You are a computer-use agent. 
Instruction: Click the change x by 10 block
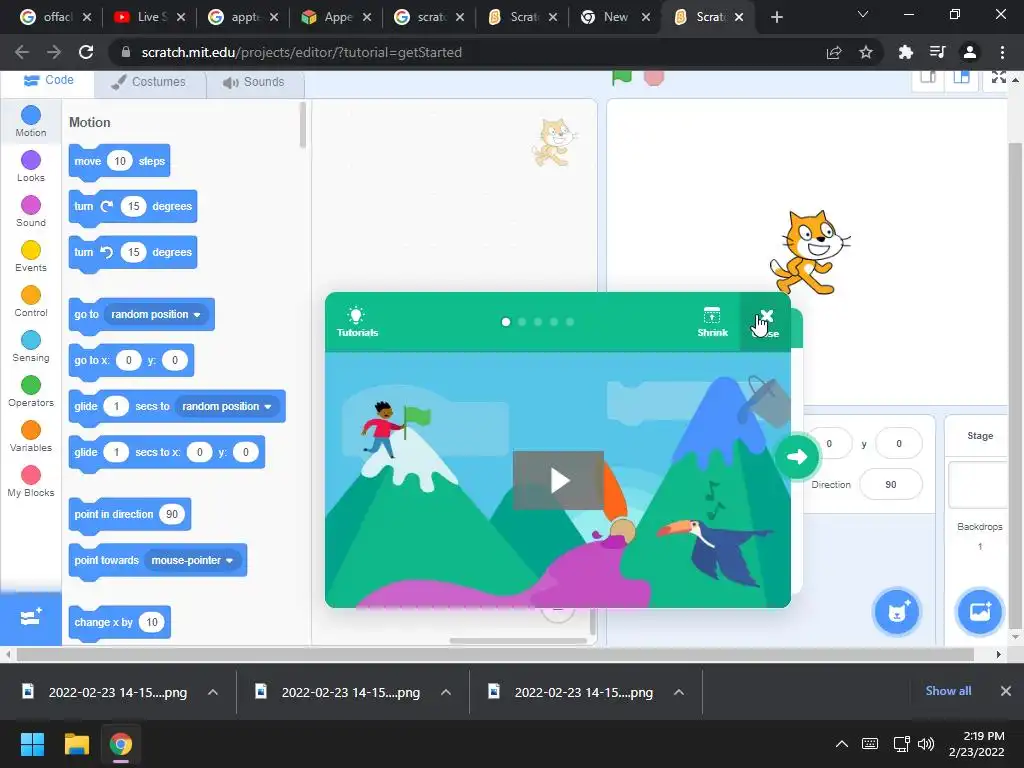(120, 622)
